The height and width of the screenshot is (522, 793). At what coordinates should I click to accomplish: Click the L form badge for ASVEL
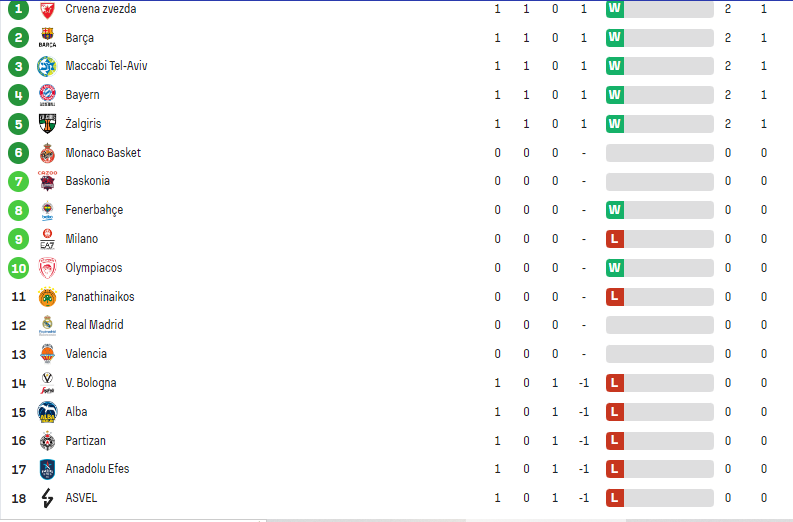coord(614,498)
